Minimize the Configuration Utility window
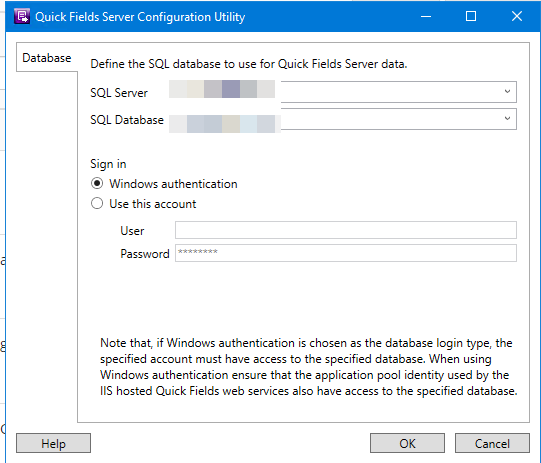The height and width of the screenshot is (463, 541). pyautogui.click(x=426, y=16)
